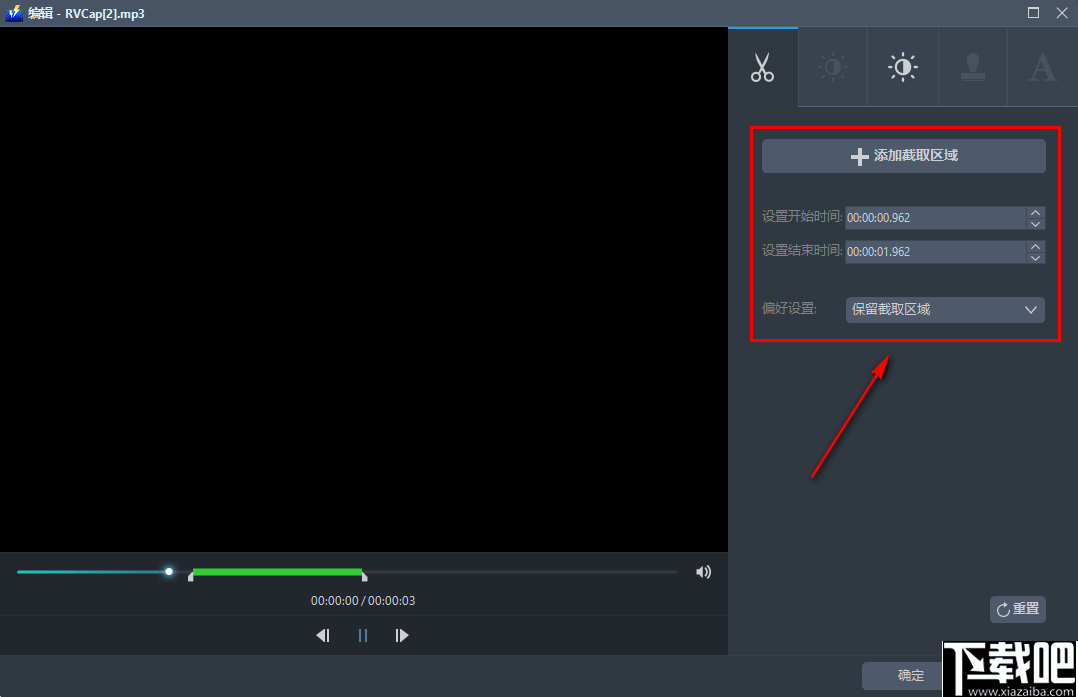Step back one frame
This screenshot has width=1078, height=697.
(322, 636)
